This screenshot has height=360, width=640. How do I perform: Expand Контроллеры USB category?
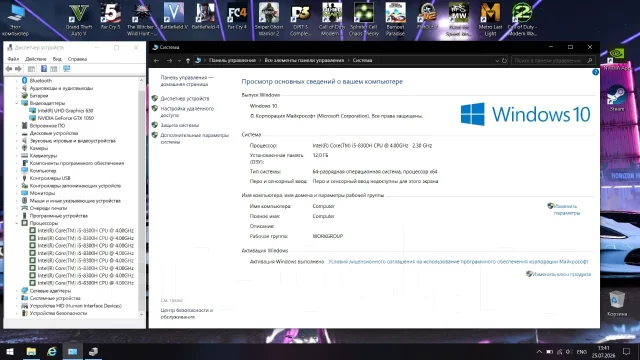pyautogui.click(x=17, y=178)
